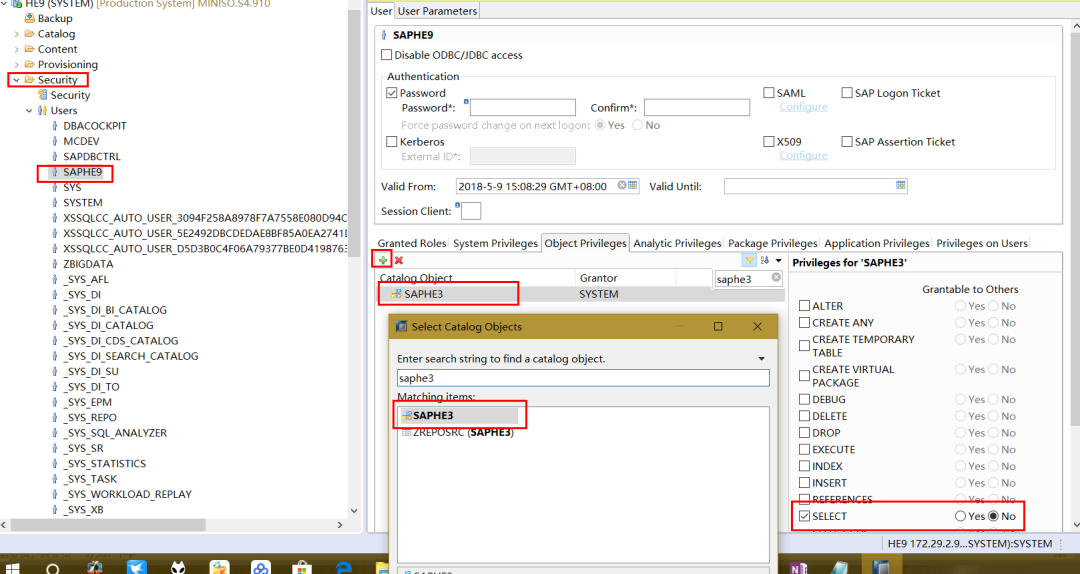The height and width of the screenshot is (574, 1080).
Task: Open the calendar picker for Valid From
Action: (633, 186)
